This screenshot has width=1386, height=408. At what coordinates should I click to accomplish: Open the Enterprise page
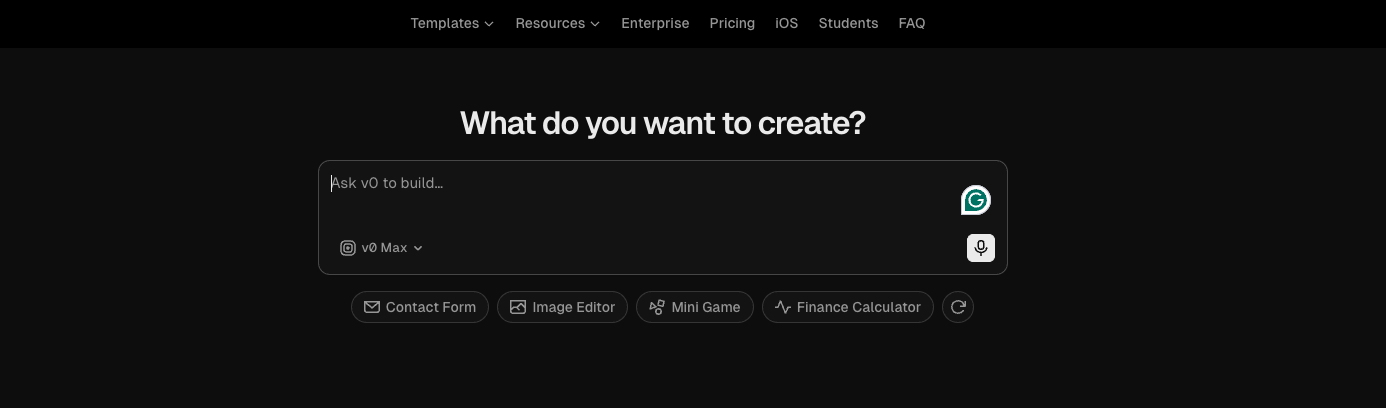pyautogui.click(x=655, y=23)
